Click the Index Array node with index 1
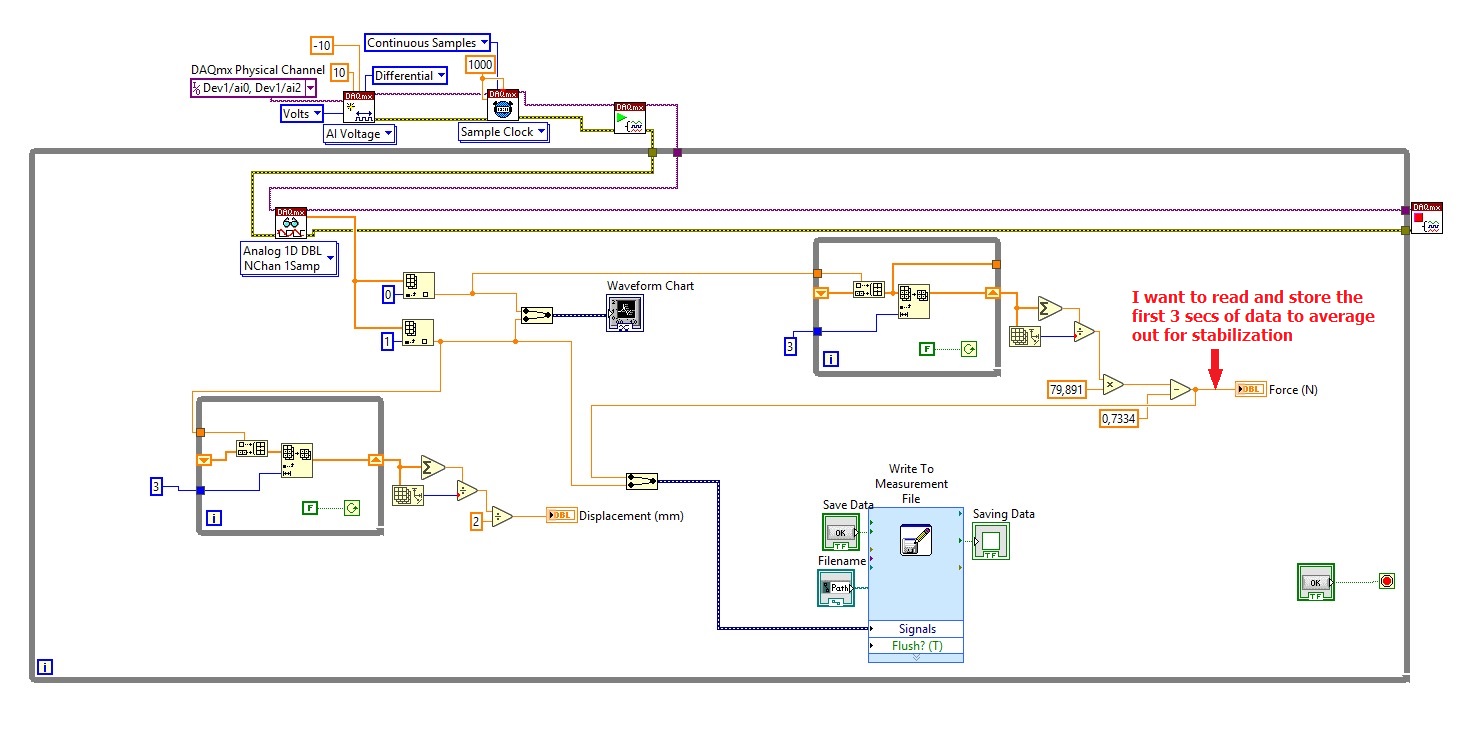Viewport: 1467px width, 734px height. [418, 333]
